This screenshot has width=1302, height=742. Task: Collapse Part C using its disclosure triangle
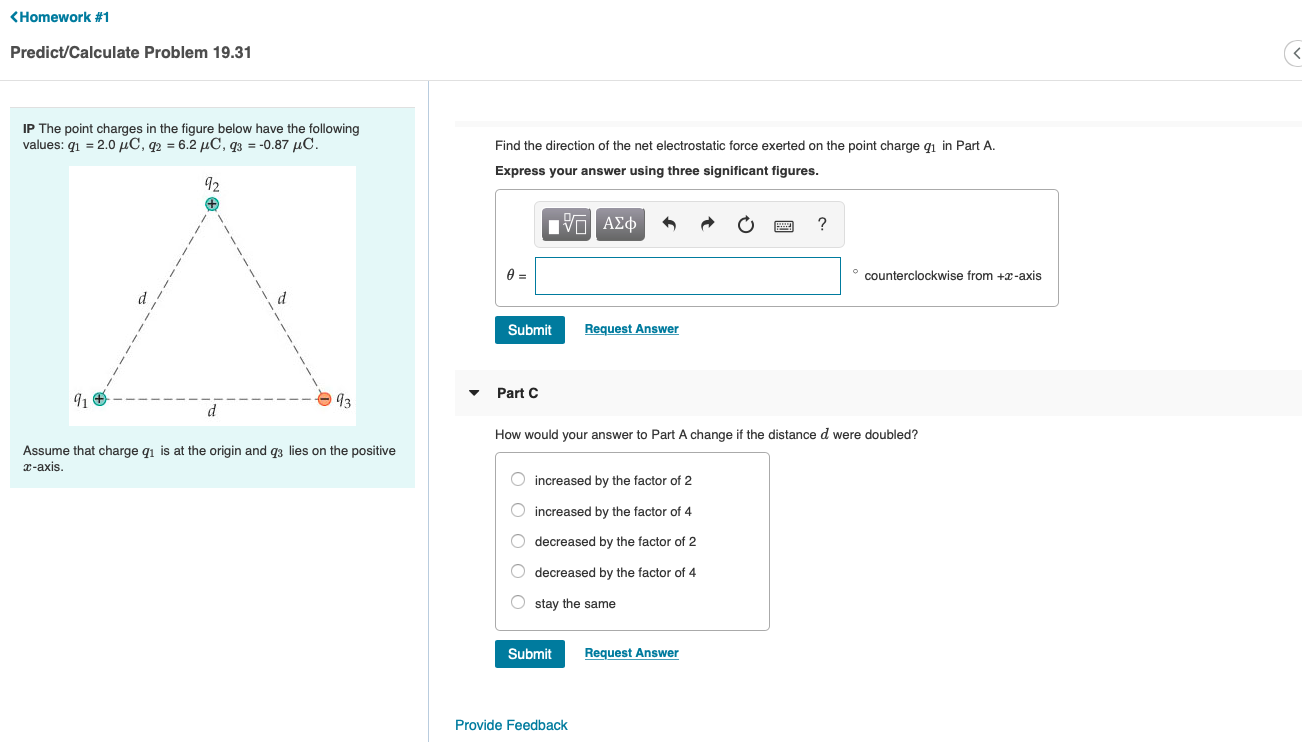pos(473,393)
